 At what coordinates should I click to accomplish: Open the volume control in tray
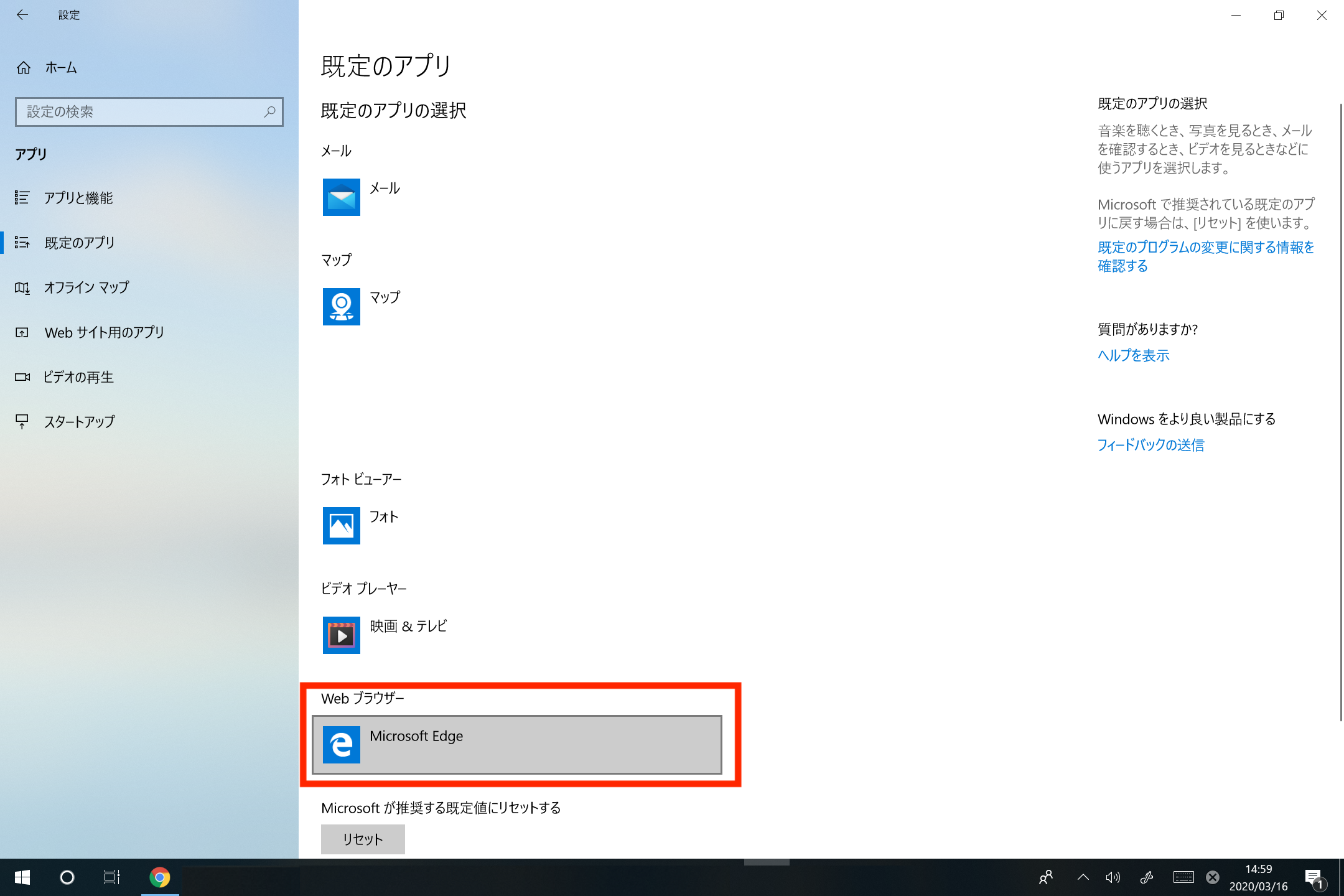pos(1113,877)
